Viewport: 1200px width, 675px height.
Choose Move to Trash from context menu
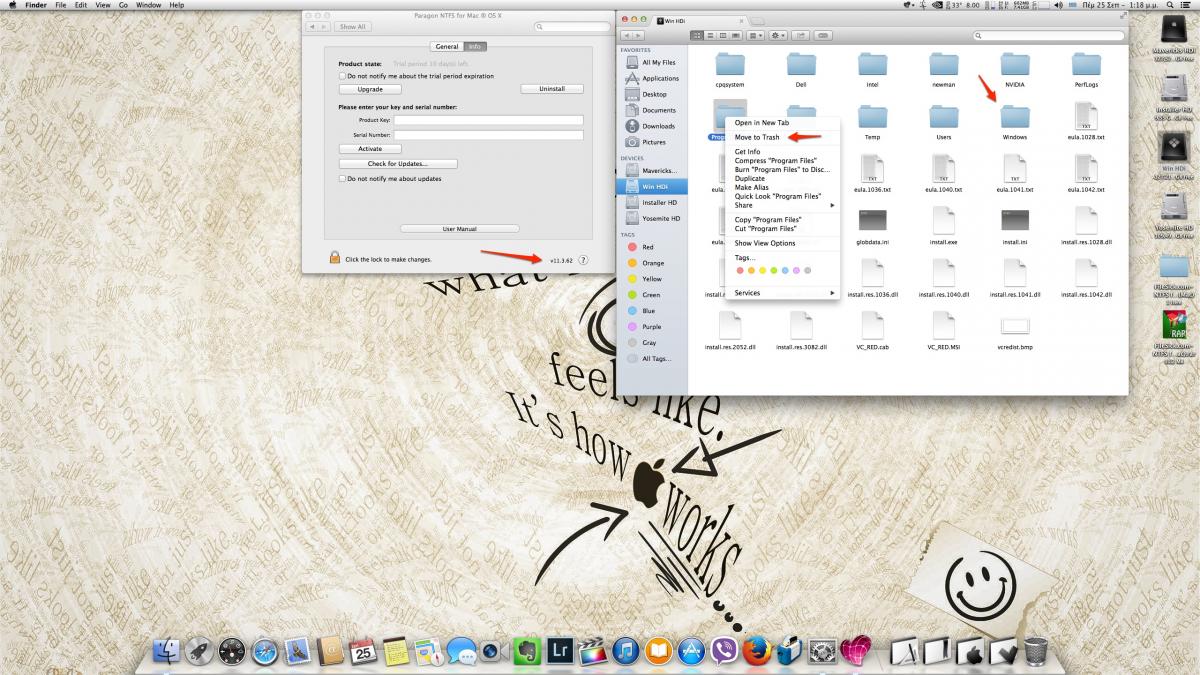click(x=757, y=137)
